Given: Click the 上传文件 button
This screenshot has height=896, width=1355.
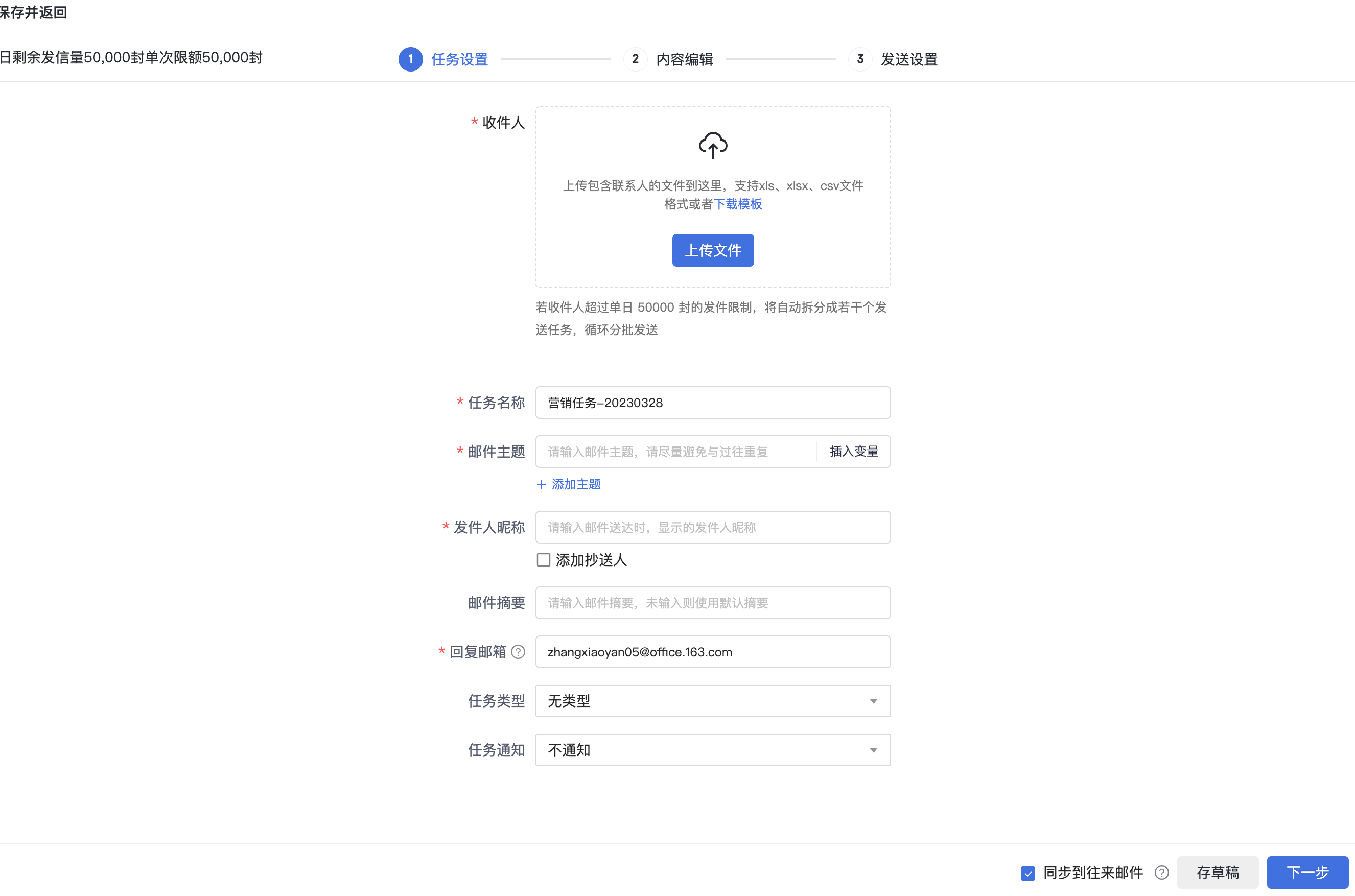Looking at the screenshot, I should tap(713, 250).
